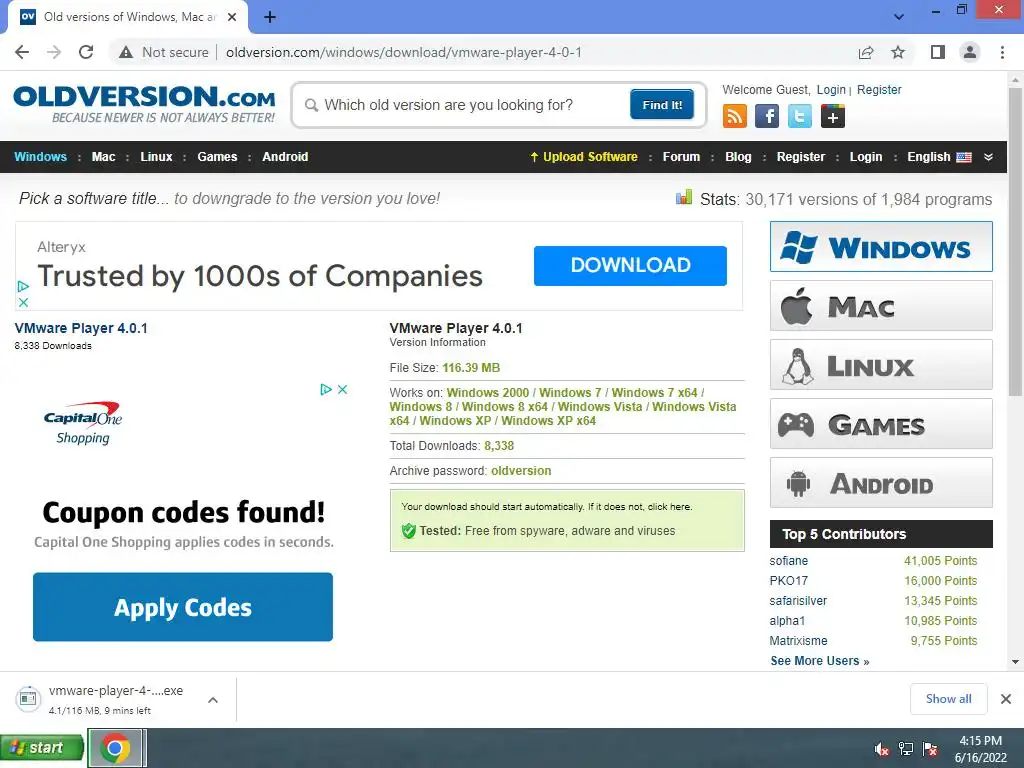This screenshot has width=1024, height=768.
Task: Click VMware Player 4.0.1 title link
Action: click(81, 328)
